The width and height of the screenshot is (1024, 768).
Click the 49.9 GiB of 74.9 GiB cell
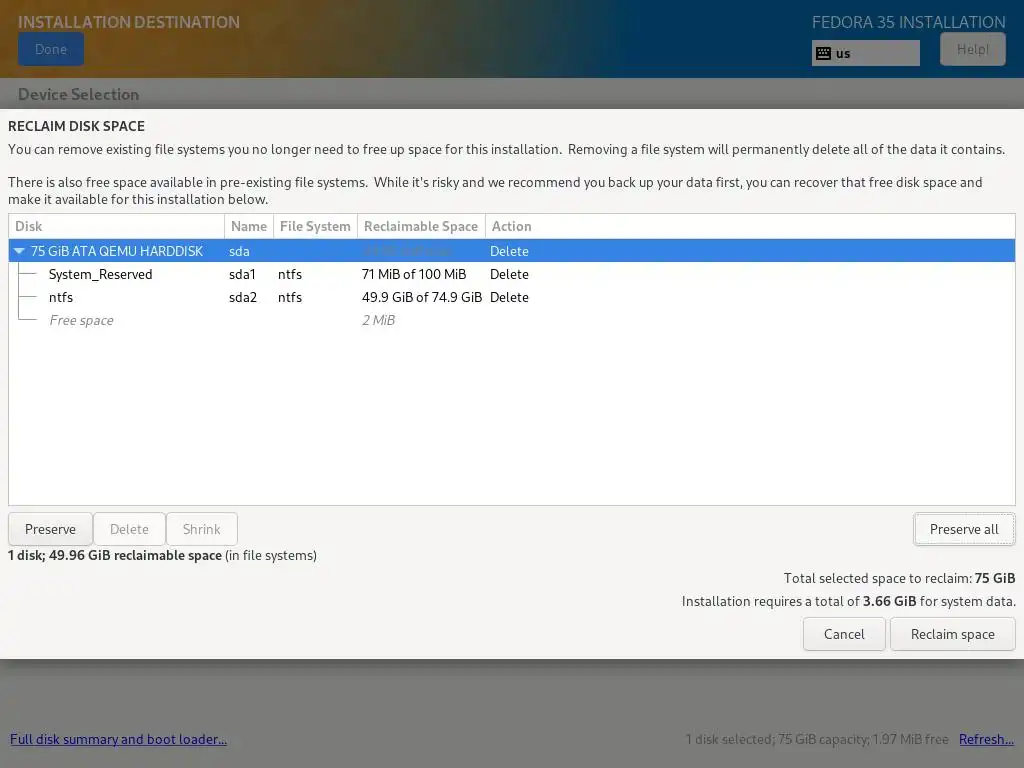(x=422, y=297)
